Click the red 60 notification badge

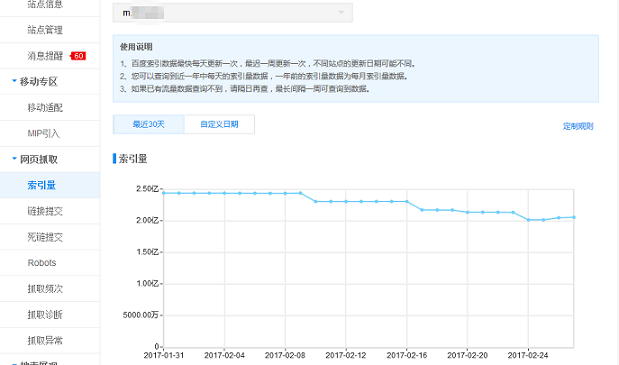[78, 56]
